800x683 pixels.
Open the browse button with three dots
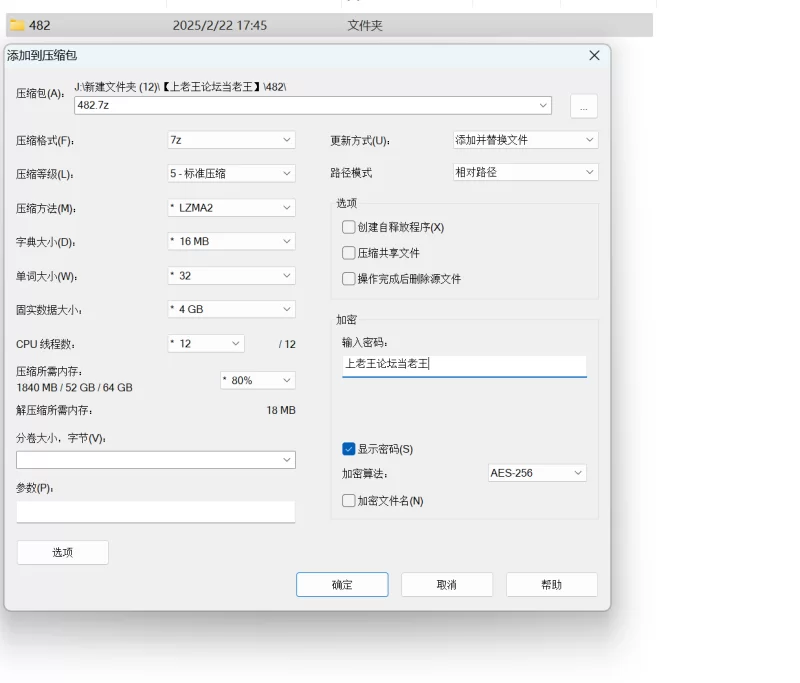584,106
